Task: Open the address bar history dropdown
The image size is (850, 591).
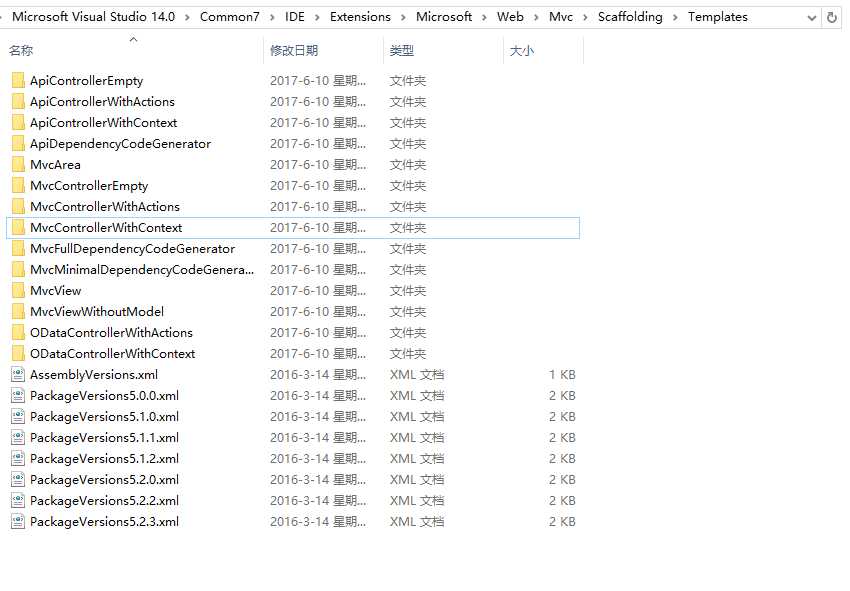Action: coord(812,18)
